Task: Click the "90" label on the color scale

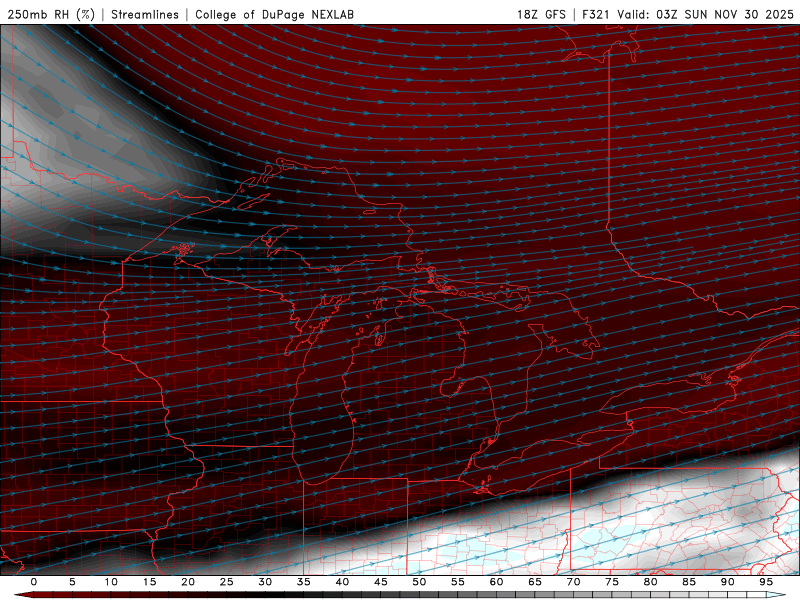Action: click(727, 582)
